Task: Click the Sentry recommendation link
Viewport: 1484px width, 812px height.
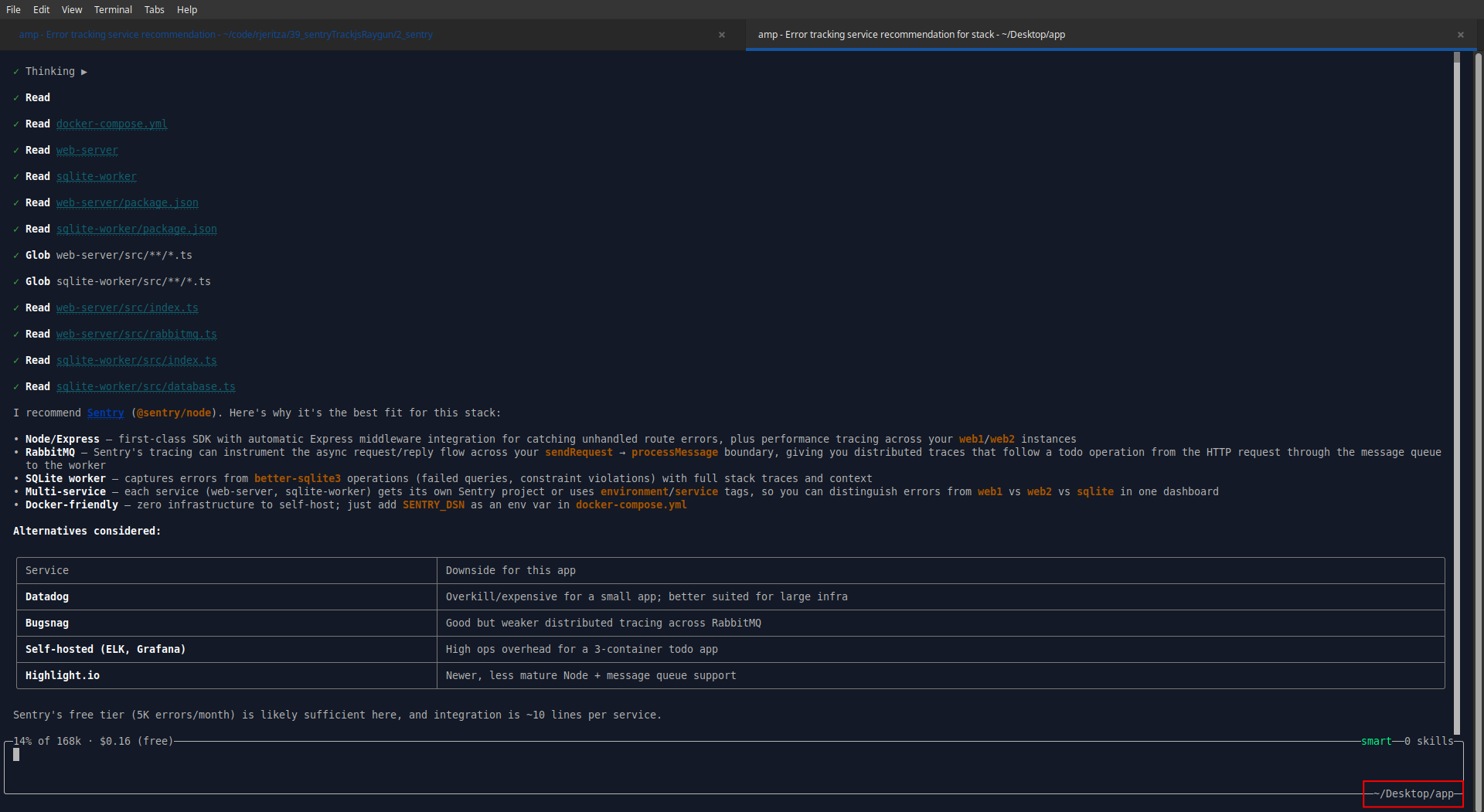Action: [105, 413]
